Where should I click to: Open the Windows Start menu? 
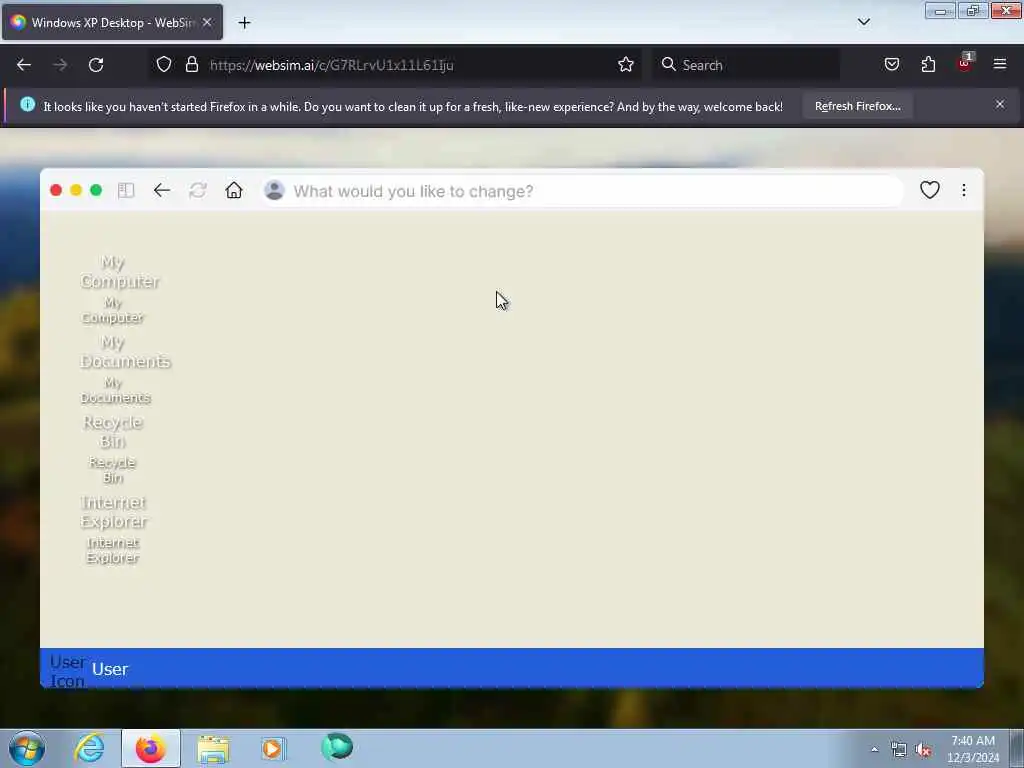coord(27,748)
